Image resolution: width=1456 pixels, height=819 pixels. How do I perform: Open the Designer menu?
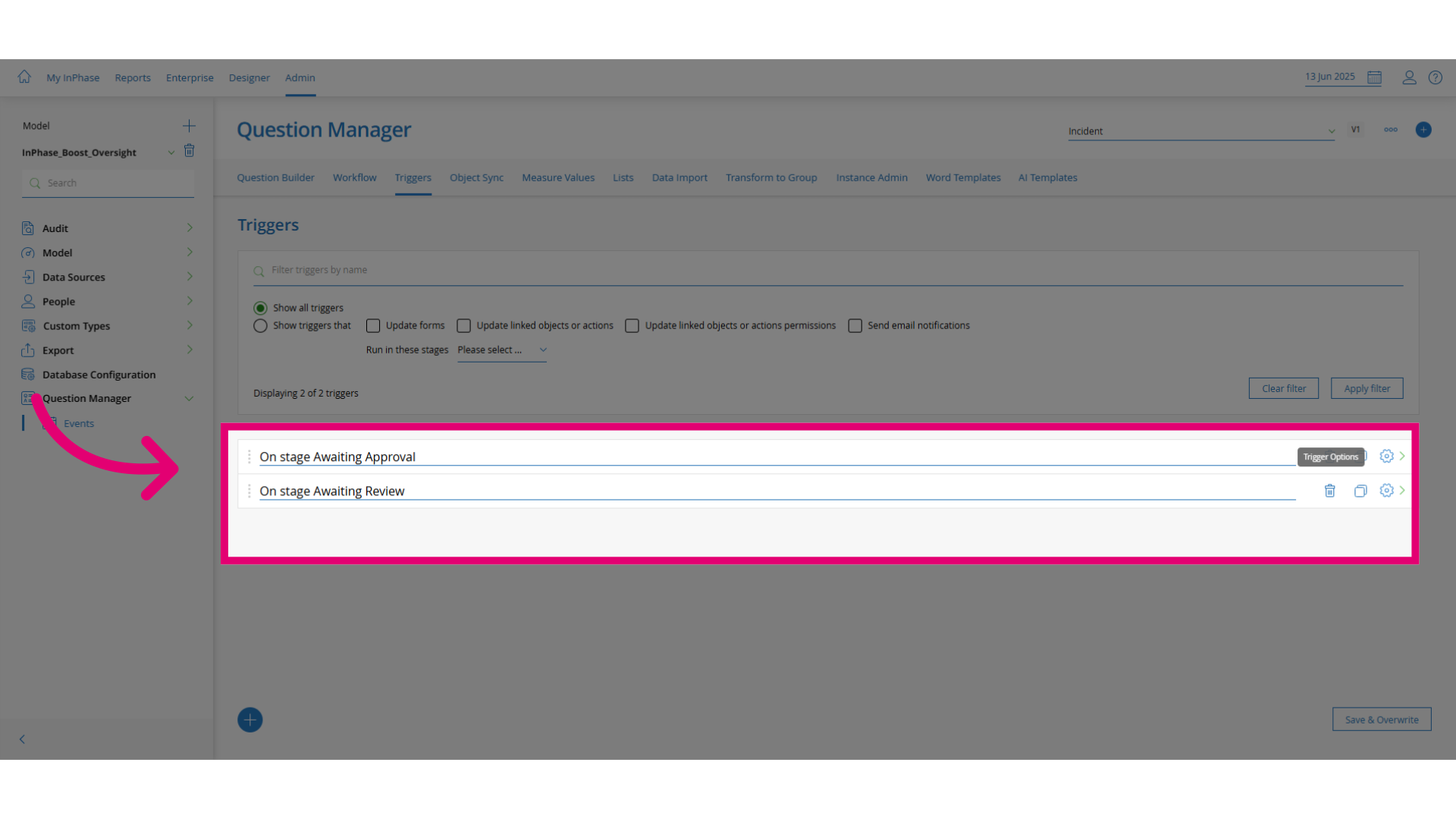click(249, 77)
